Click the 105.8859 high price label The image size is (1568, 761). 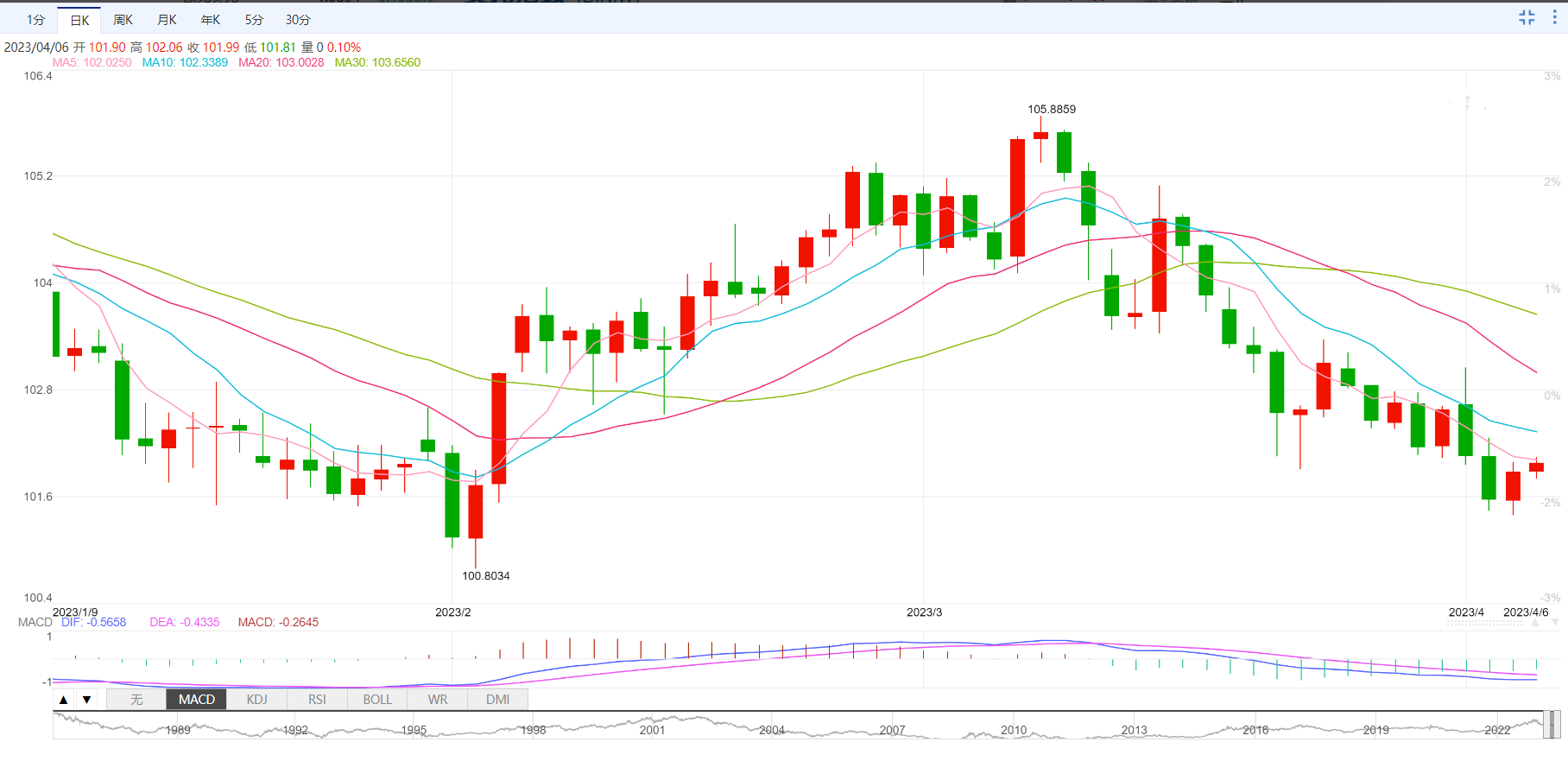(1052, 109)
